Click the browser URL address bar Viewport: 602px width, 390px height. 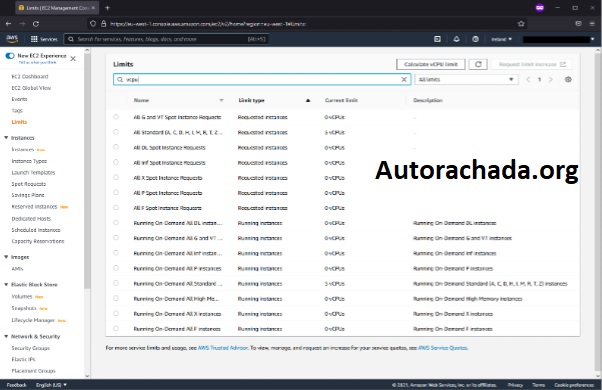pyautogui.click(x=307, y=24)
